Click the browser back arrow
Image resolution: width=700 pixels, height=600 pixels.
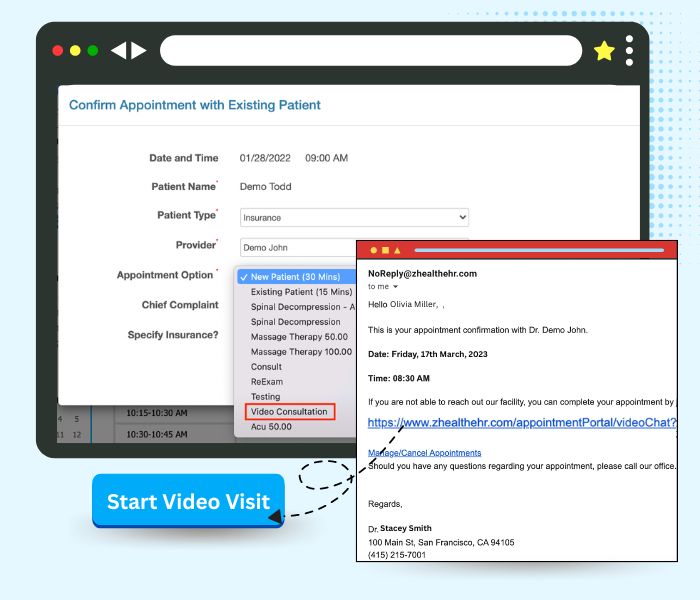tap(119, 50)
